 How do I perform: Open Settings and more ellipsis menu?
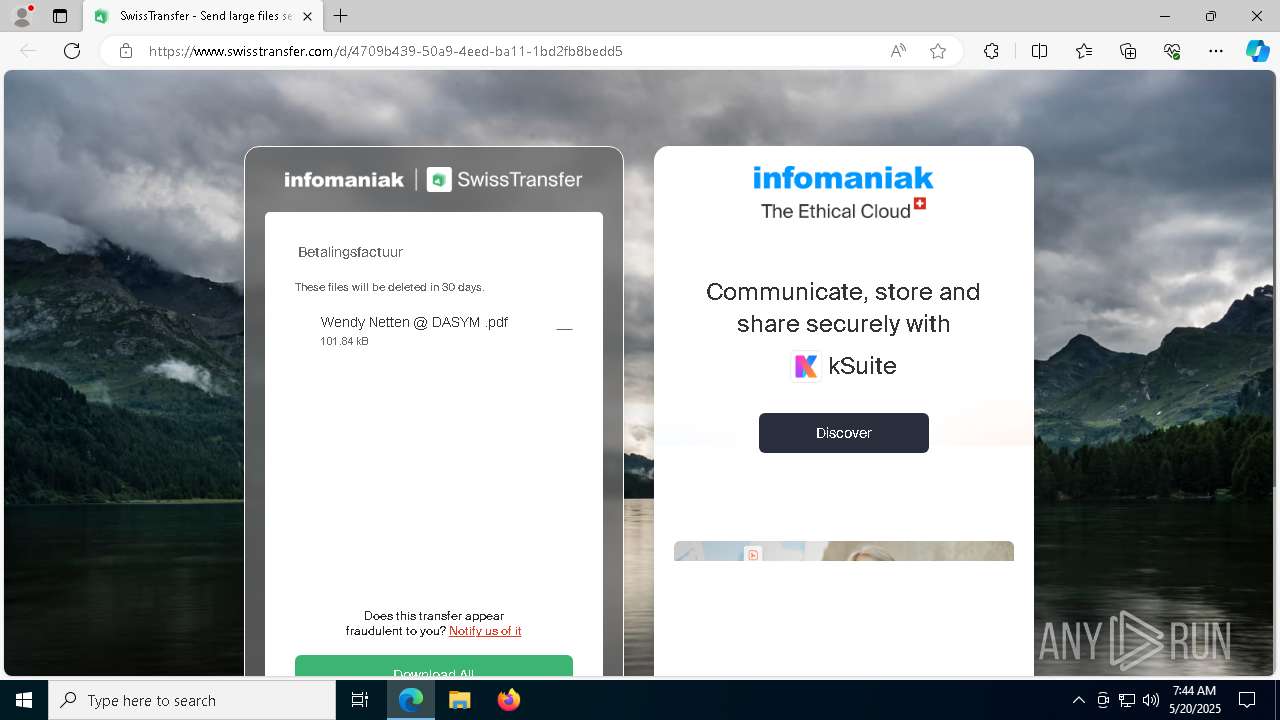click(x=1216, y=51)
